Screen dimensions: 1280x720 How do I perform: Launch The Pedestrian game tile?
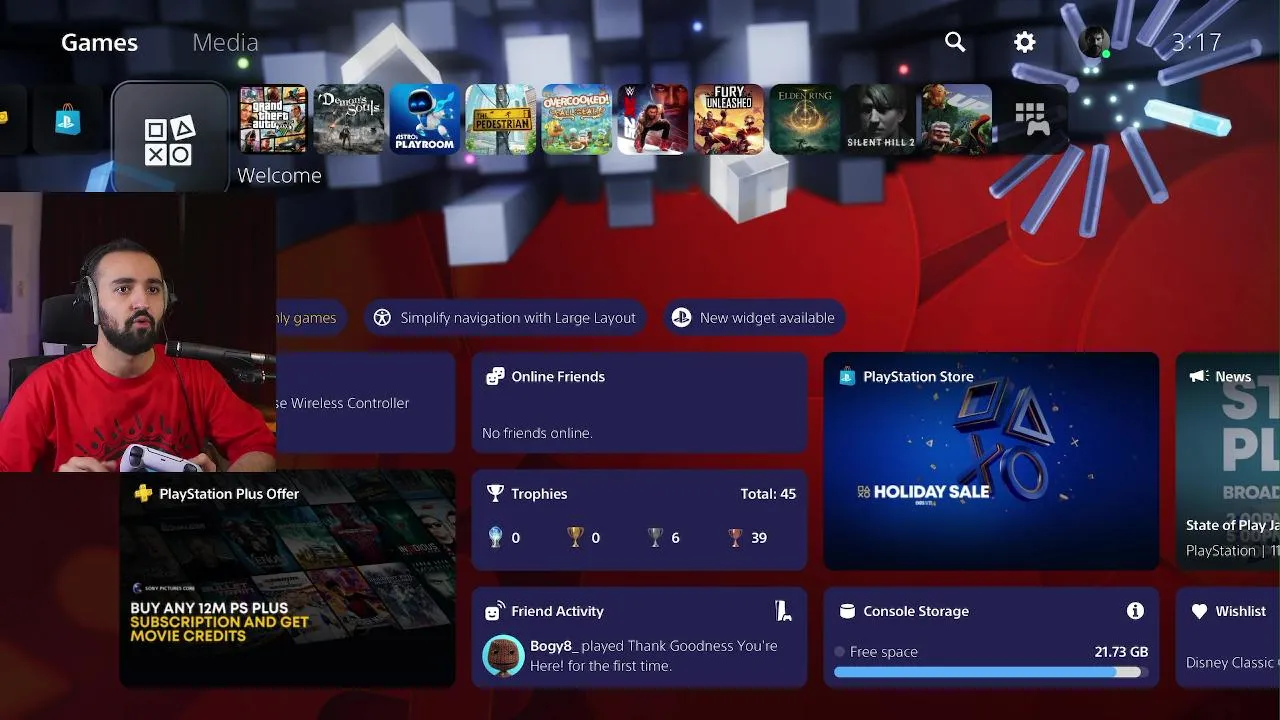coord(501,119)
